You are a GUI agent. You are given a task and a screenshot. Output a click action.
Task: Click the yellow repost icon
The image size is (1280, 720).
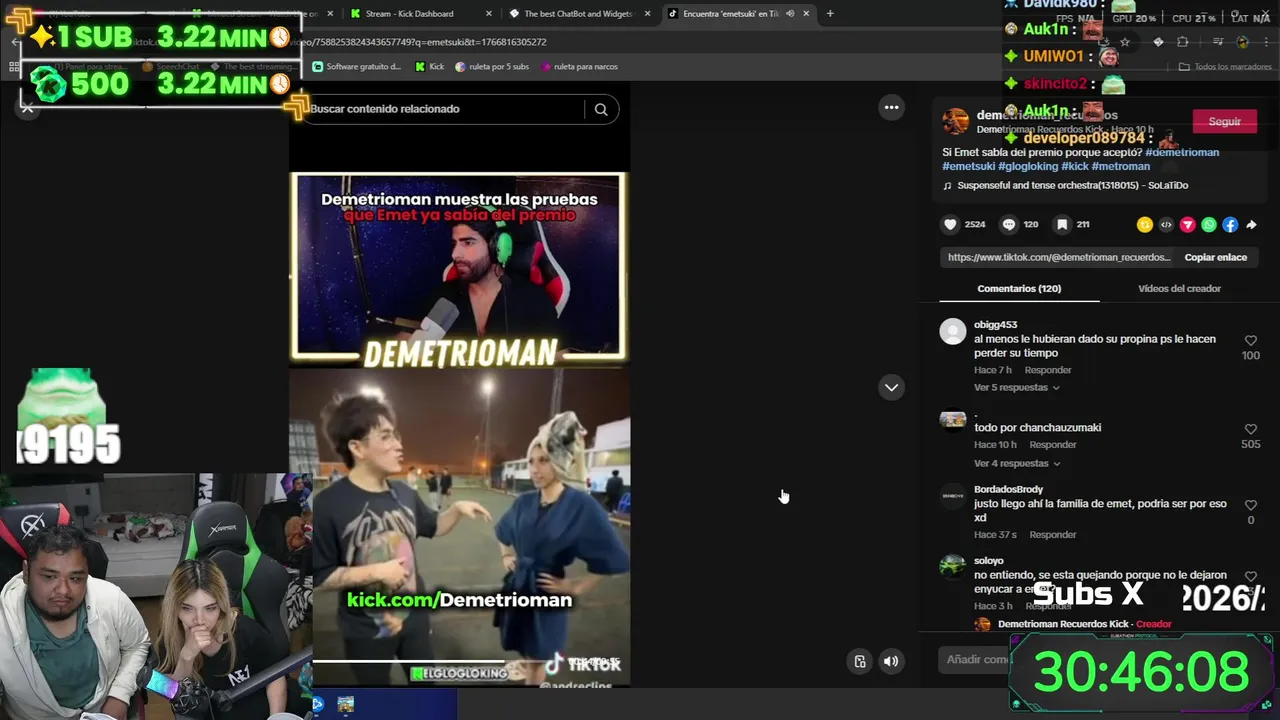pyautogui.click(x=1145, y=225)
